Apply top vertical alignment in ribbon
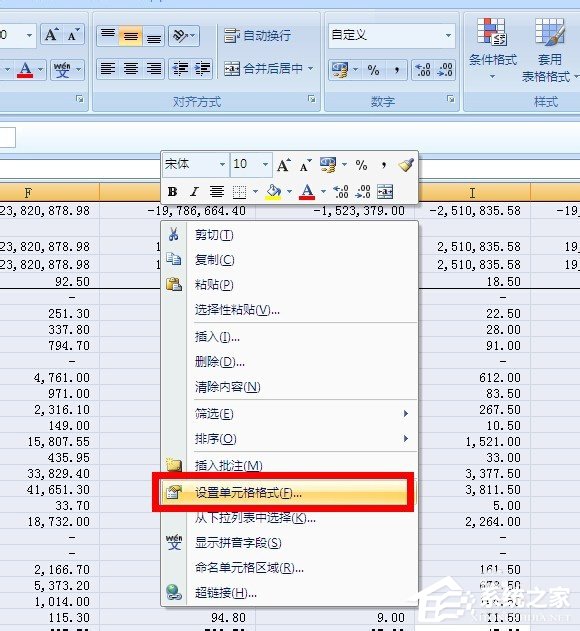The height and width of the screenshot is (631, 580). [x=108, y=35]
